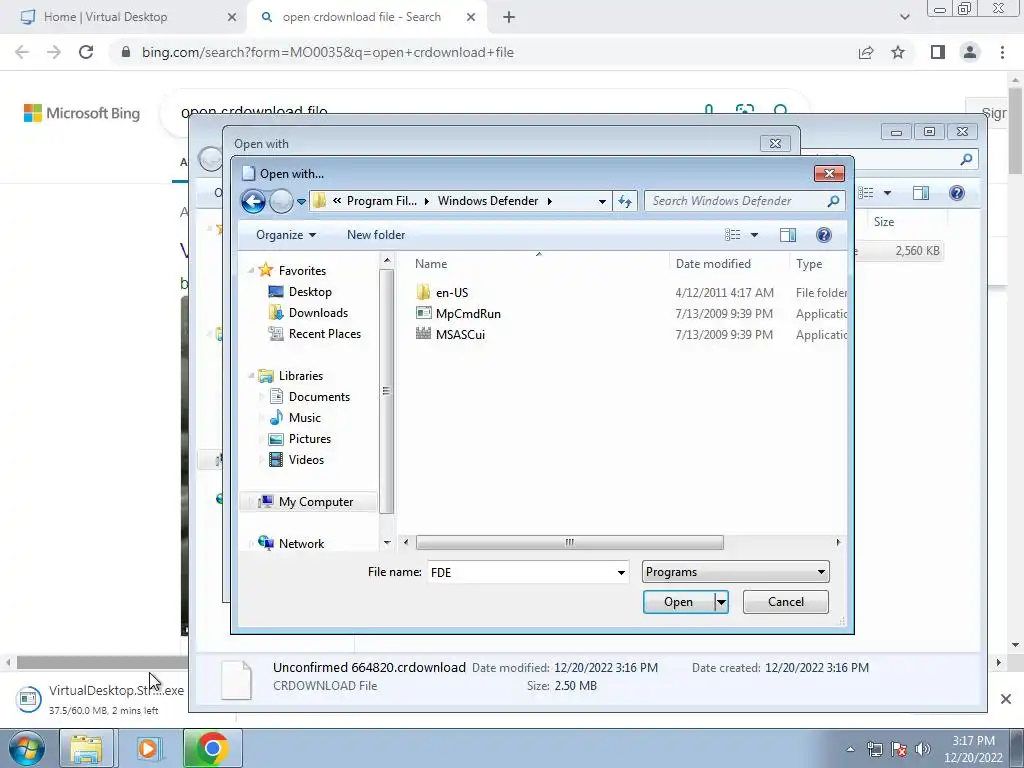The height and width of the screenshot is (768, 1024).
Task: Open the Music library
Action: (304, 417)
